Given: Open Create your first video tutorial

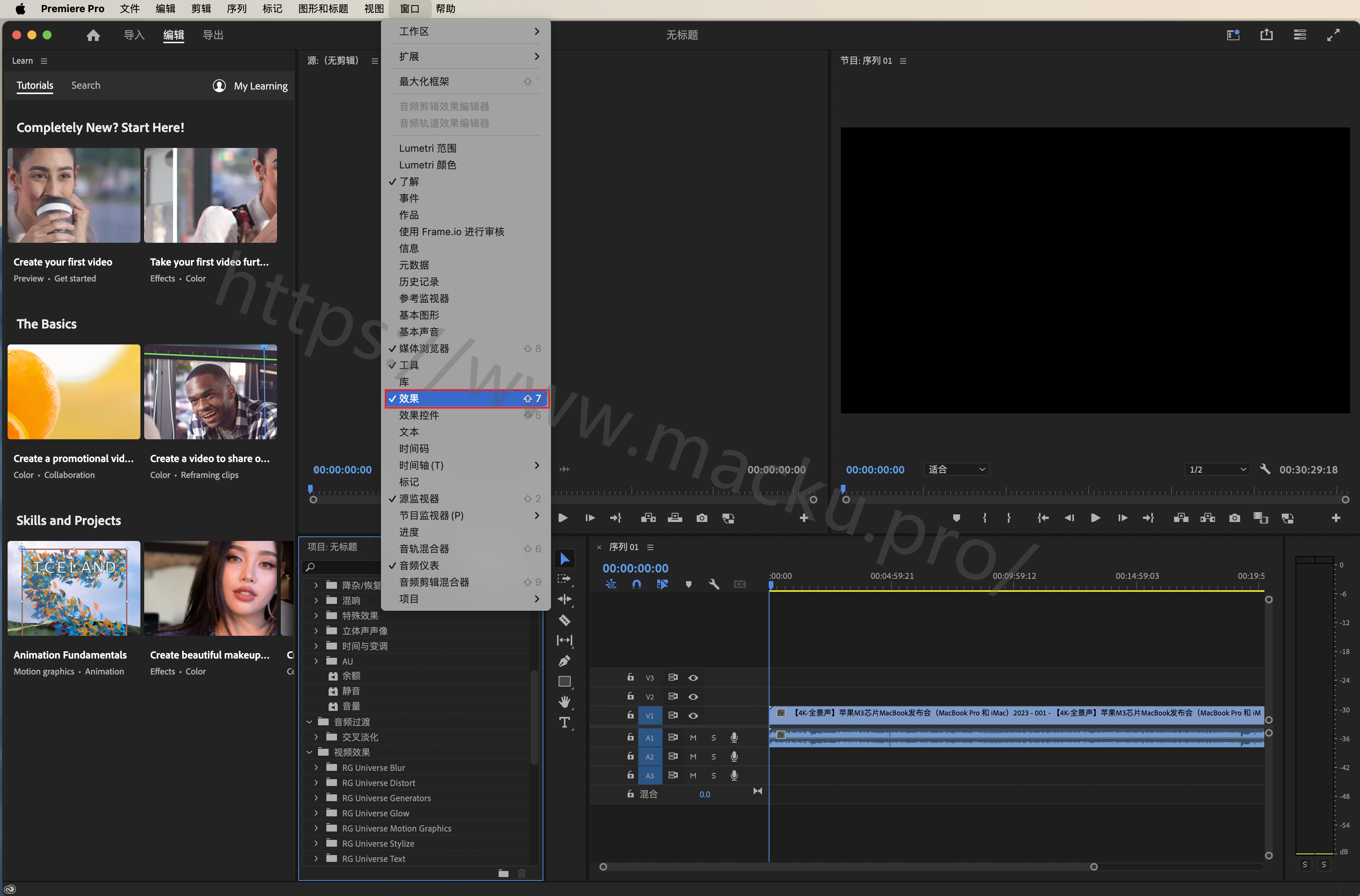Looking at the screenshot, I should pyautogui.click(x=74, y=195).
